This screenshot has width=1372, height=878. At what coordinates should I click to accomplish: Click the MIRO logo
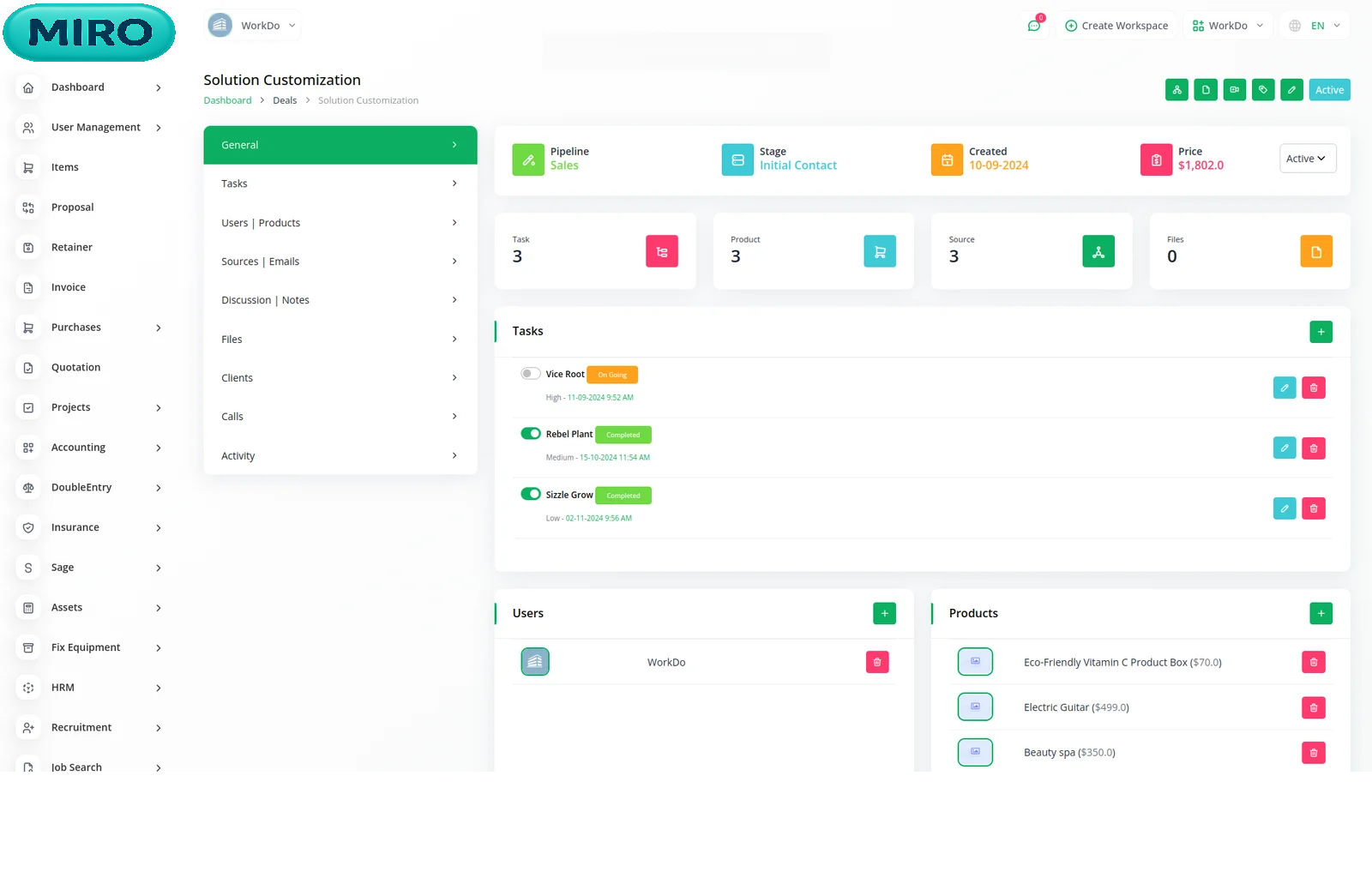click(89, 33)
